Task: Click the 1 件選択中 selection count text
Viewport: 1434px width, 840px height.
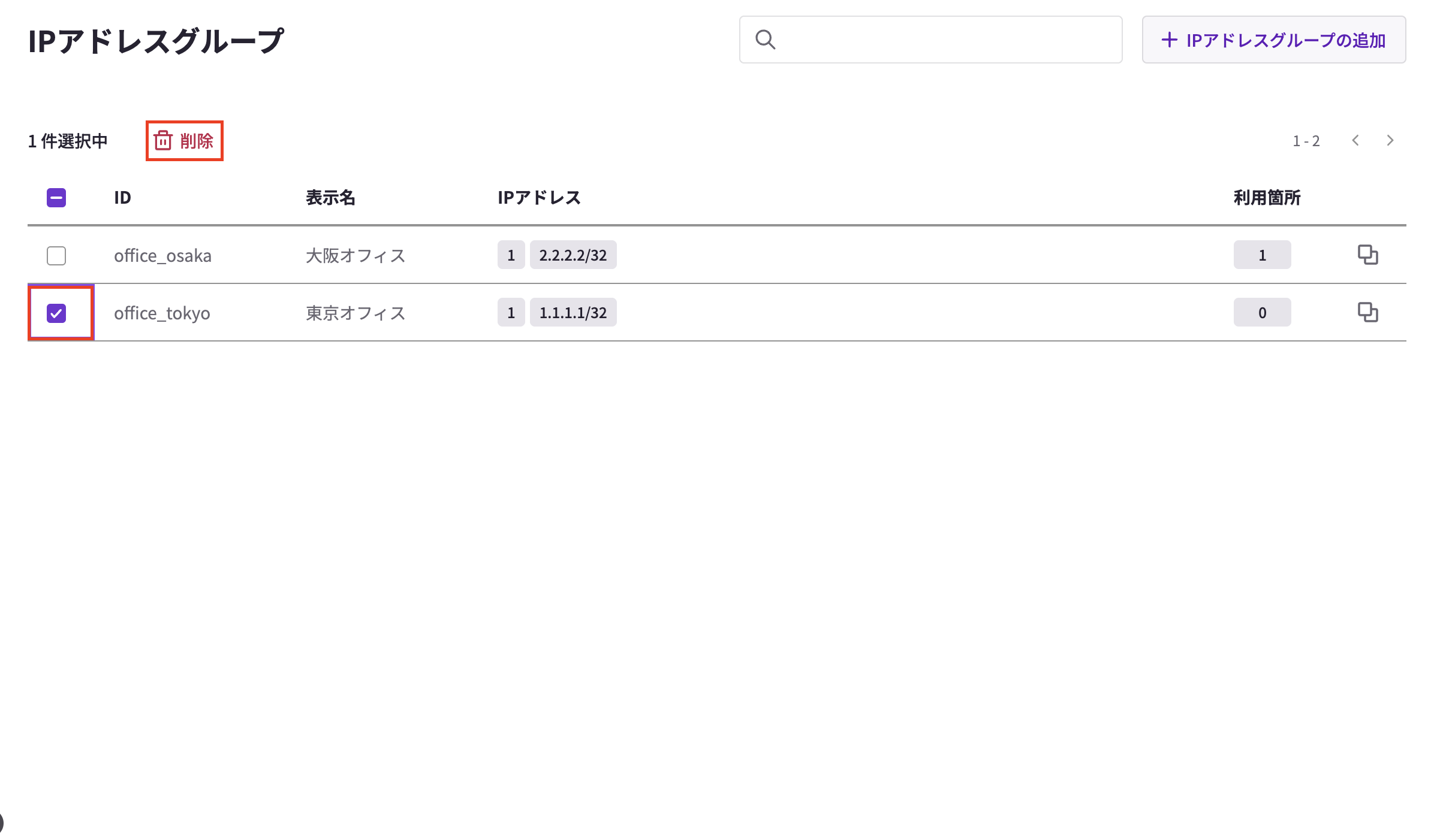Action: tap(68, 141)
